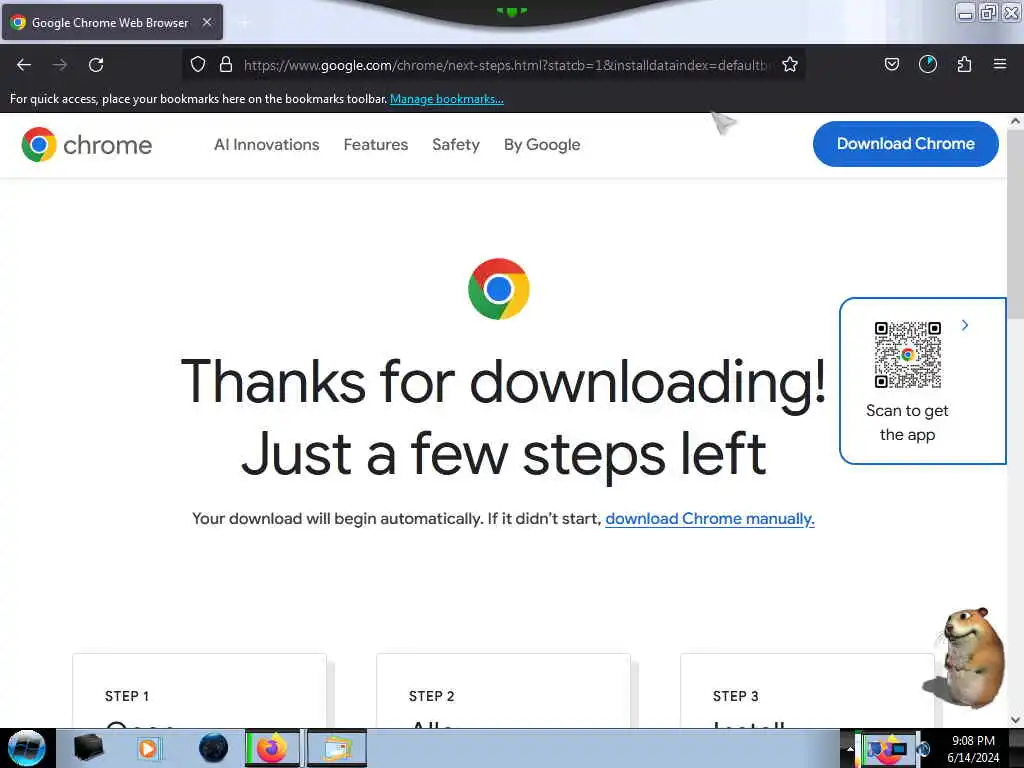View site security via padlock icon
Screen dimensions: 1024x768
[x=226, y=64]
